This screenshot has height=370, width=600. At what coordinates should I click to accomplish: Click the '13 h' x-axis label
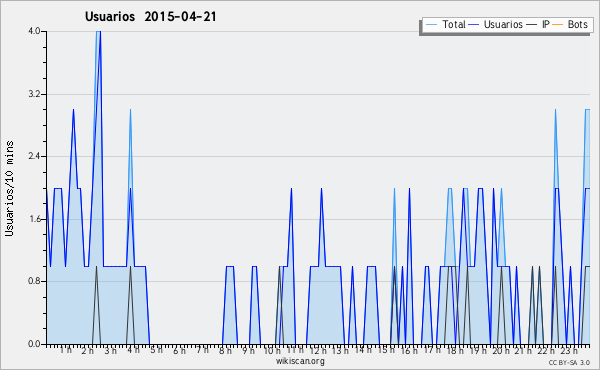click(x=341, y=350)
